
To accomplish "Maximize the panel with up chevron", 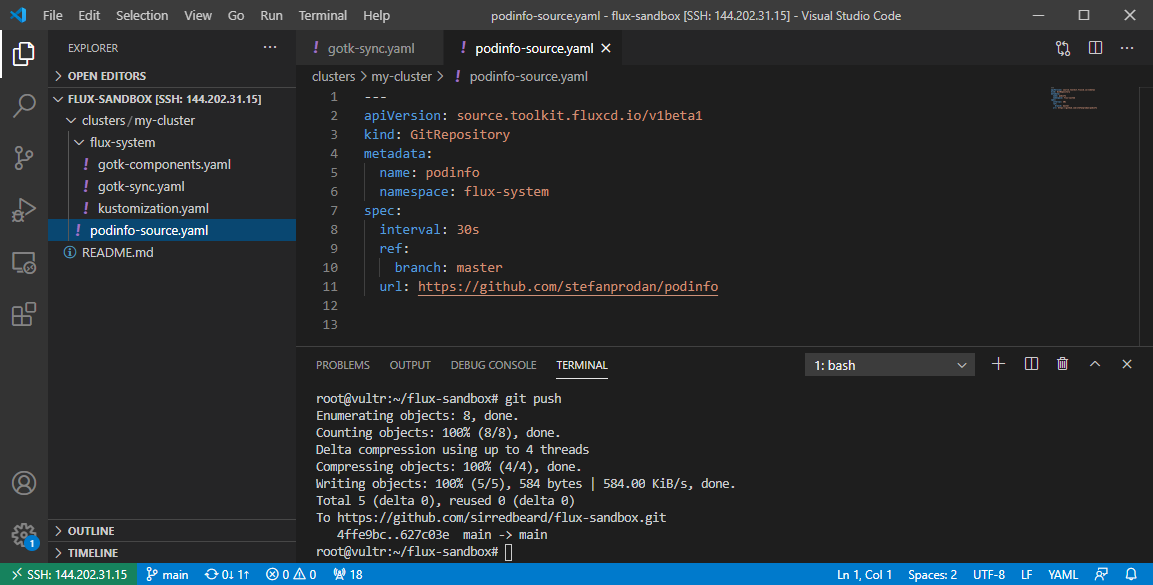I will (1095, 364).
